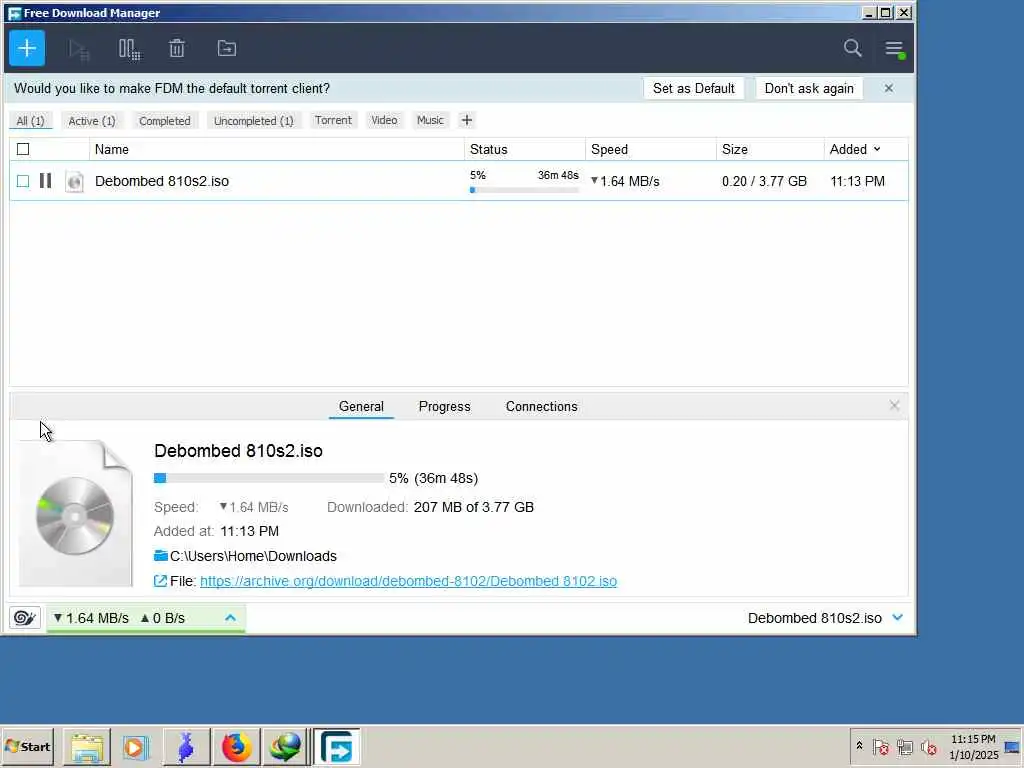1024x768 pixels.
Task: Click the upload speed 0 B/s in status bar
Action: [x=163, y=618]
